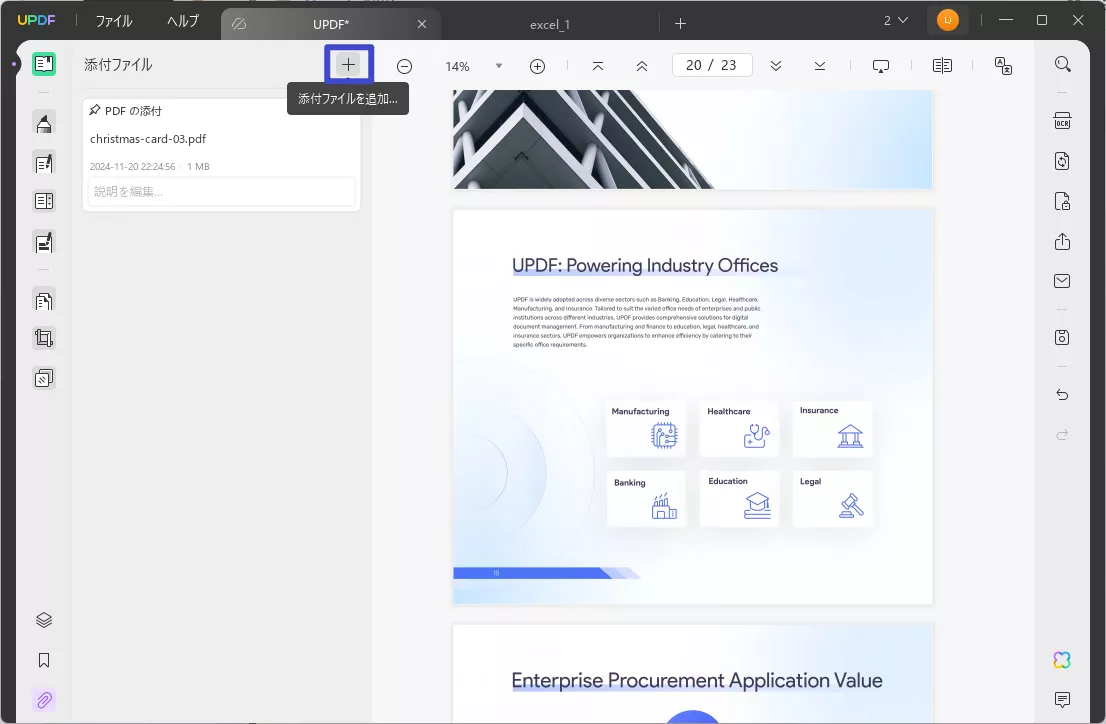
Task: Open Protect PDF with lock icon
Action: point(1062,201)
